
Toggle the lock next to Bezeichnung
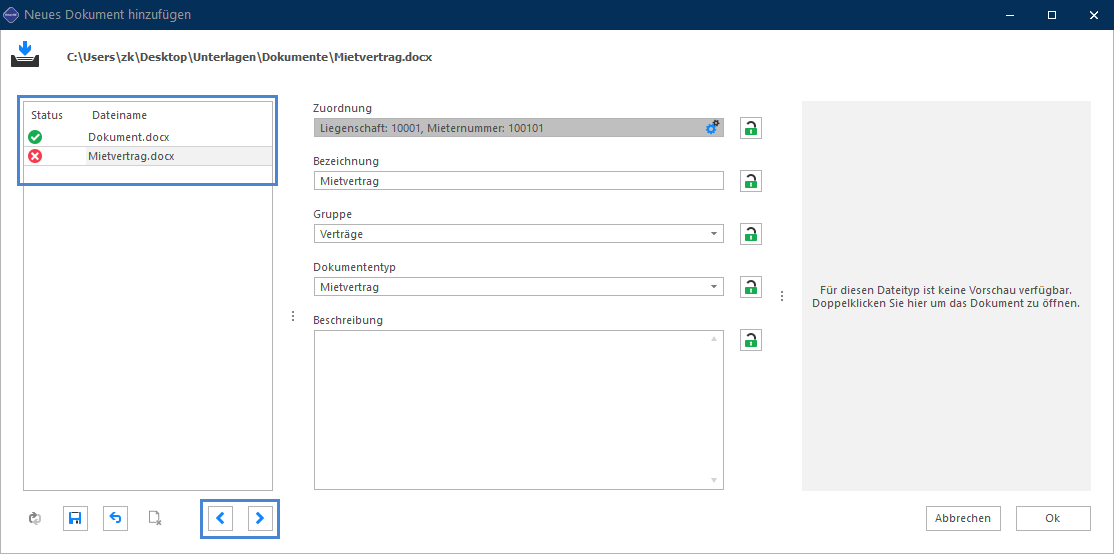coord(751,180)
